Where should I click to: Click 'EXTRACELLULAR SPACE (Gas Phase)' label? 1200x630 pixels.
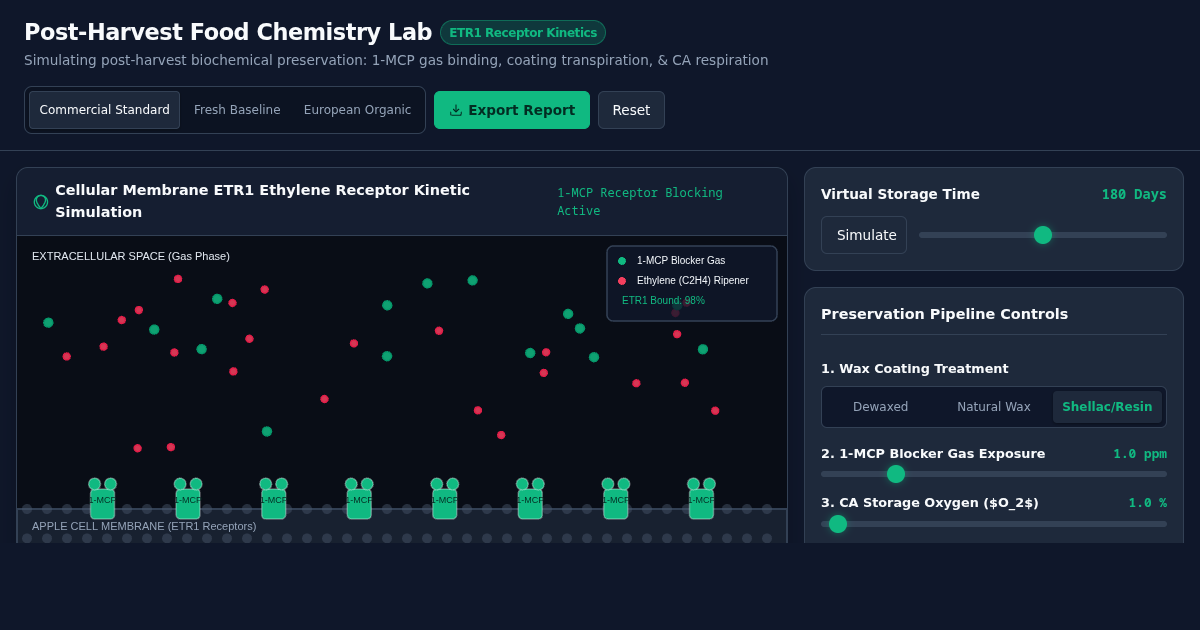pos(131,256)
